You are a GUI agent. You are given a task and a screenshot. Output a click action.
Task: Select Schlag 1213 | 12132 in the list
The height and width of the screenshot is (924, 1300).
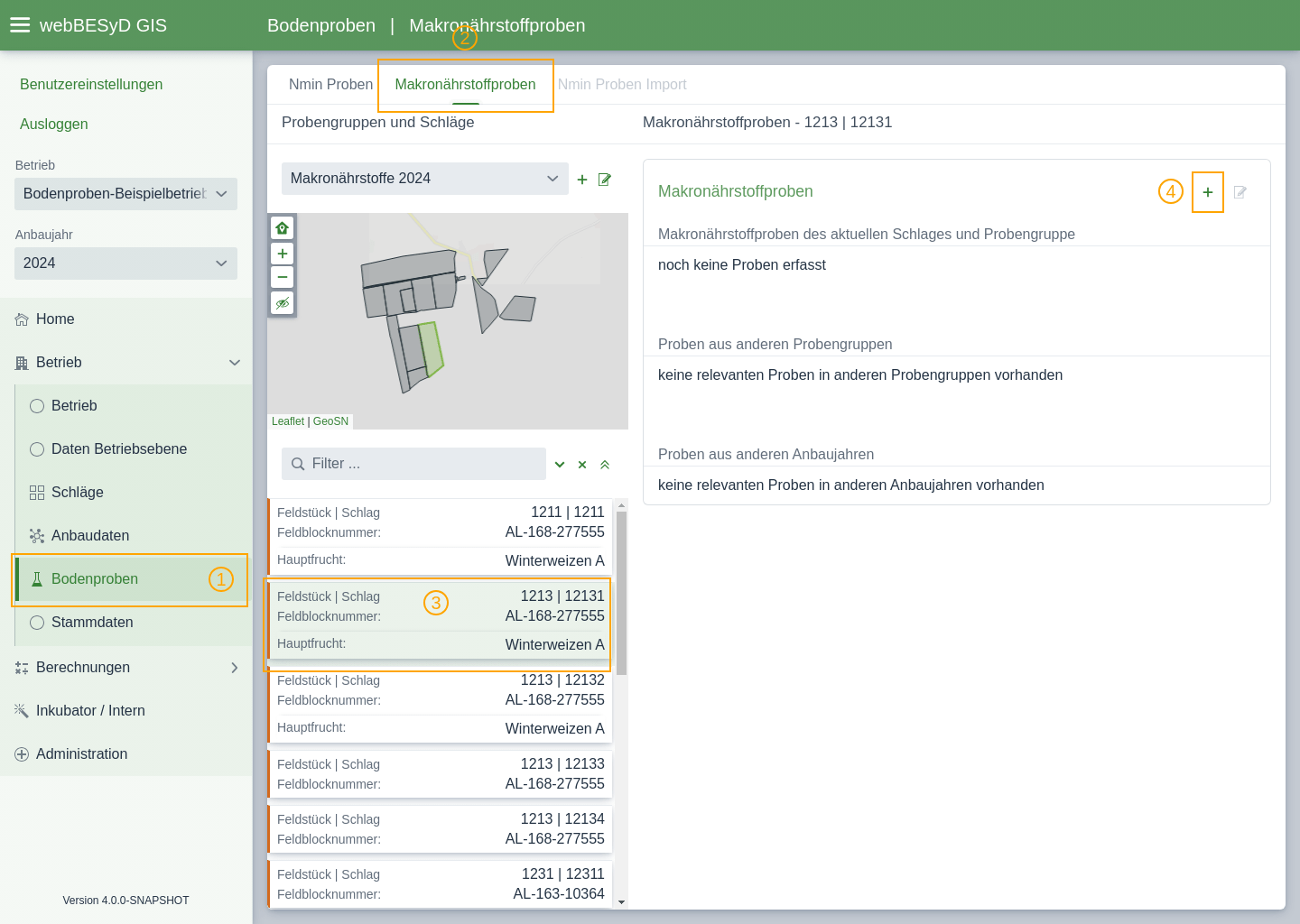click(x=441, y=705)
